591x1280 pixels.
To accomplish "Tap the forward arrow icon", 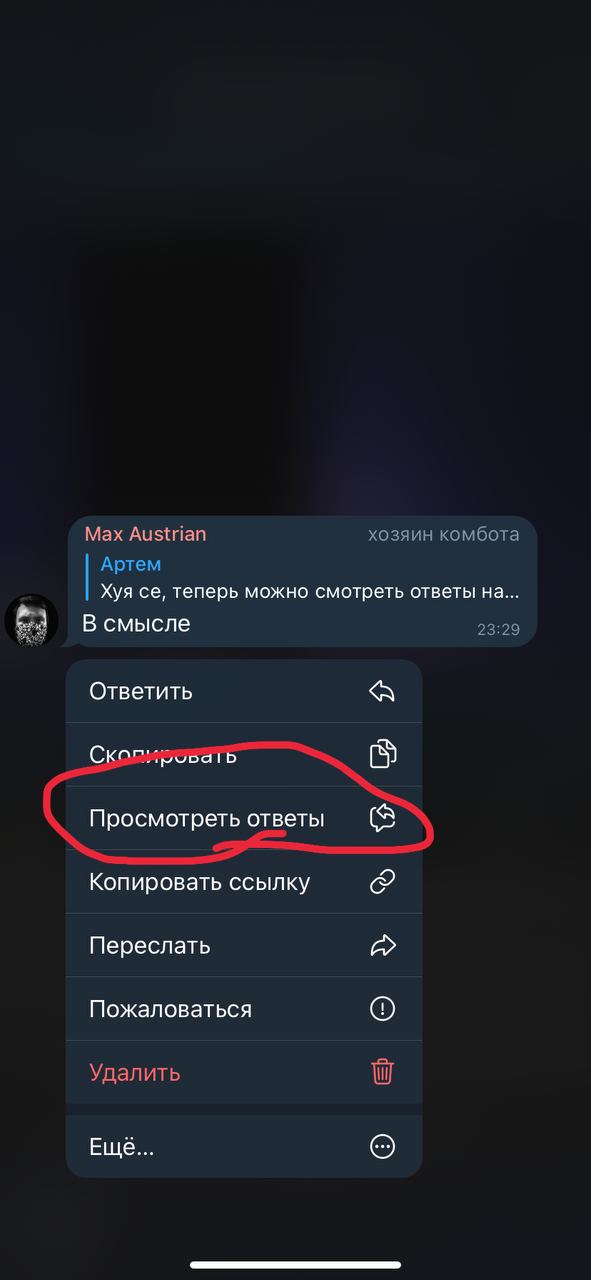I will point(383,945).
